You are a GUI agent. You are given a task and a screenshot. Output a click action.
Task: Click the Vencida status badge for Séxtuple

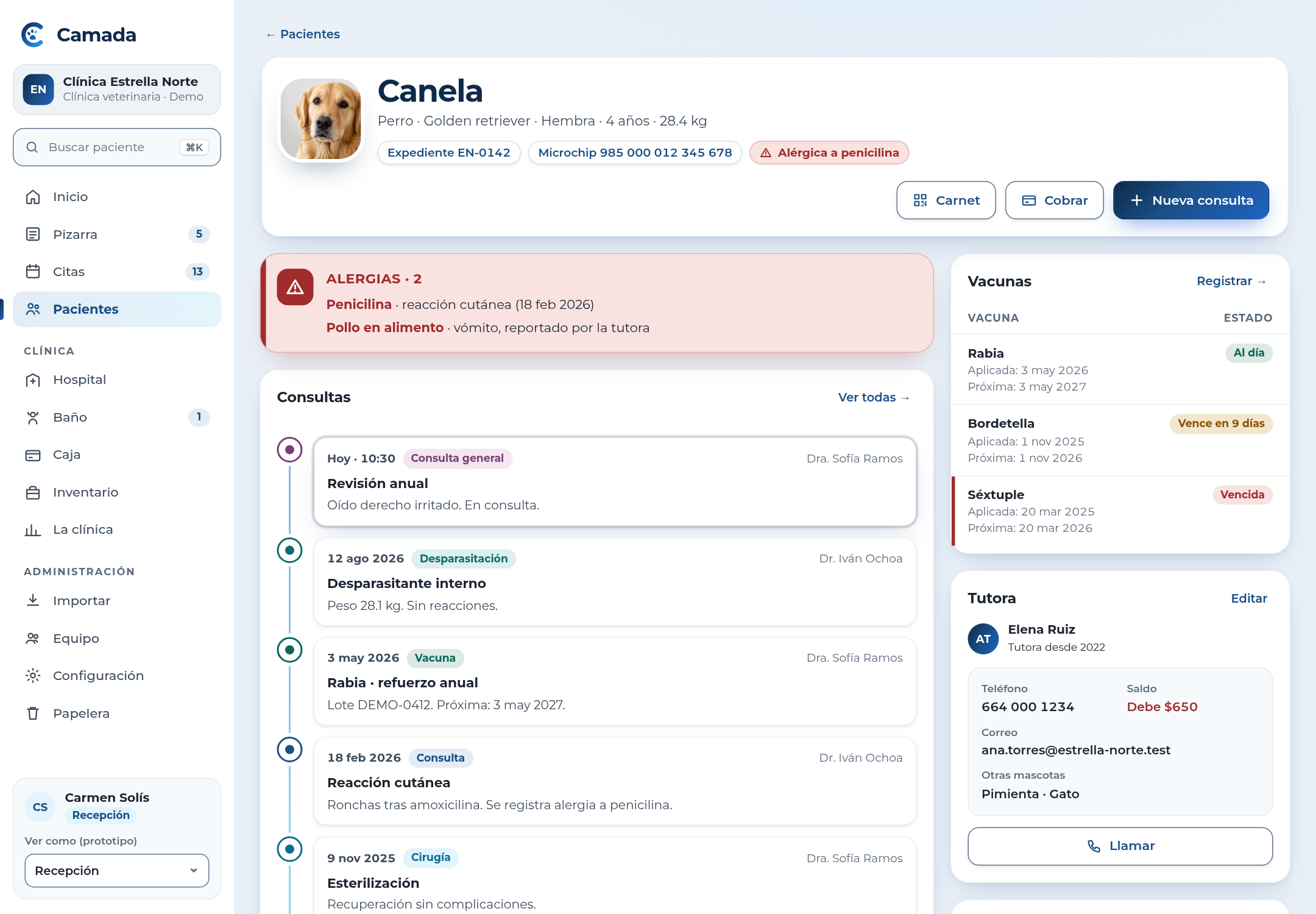tap(1242, 495)
